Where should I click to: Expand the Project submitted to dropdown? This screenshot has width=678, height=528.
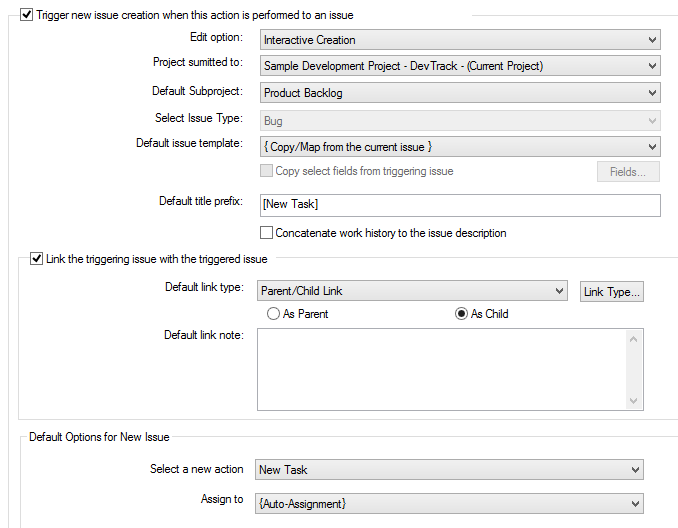[x=460, y=66]
